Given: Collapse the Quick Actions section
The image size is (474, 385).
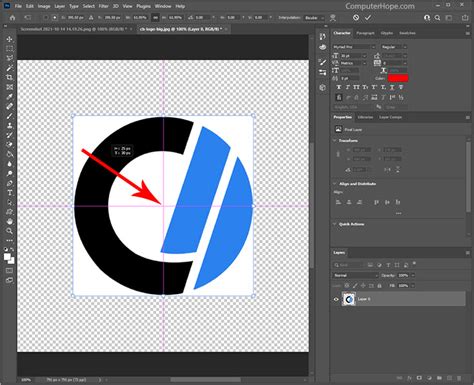Looking at the screenshot, I should tap(335, 224).
